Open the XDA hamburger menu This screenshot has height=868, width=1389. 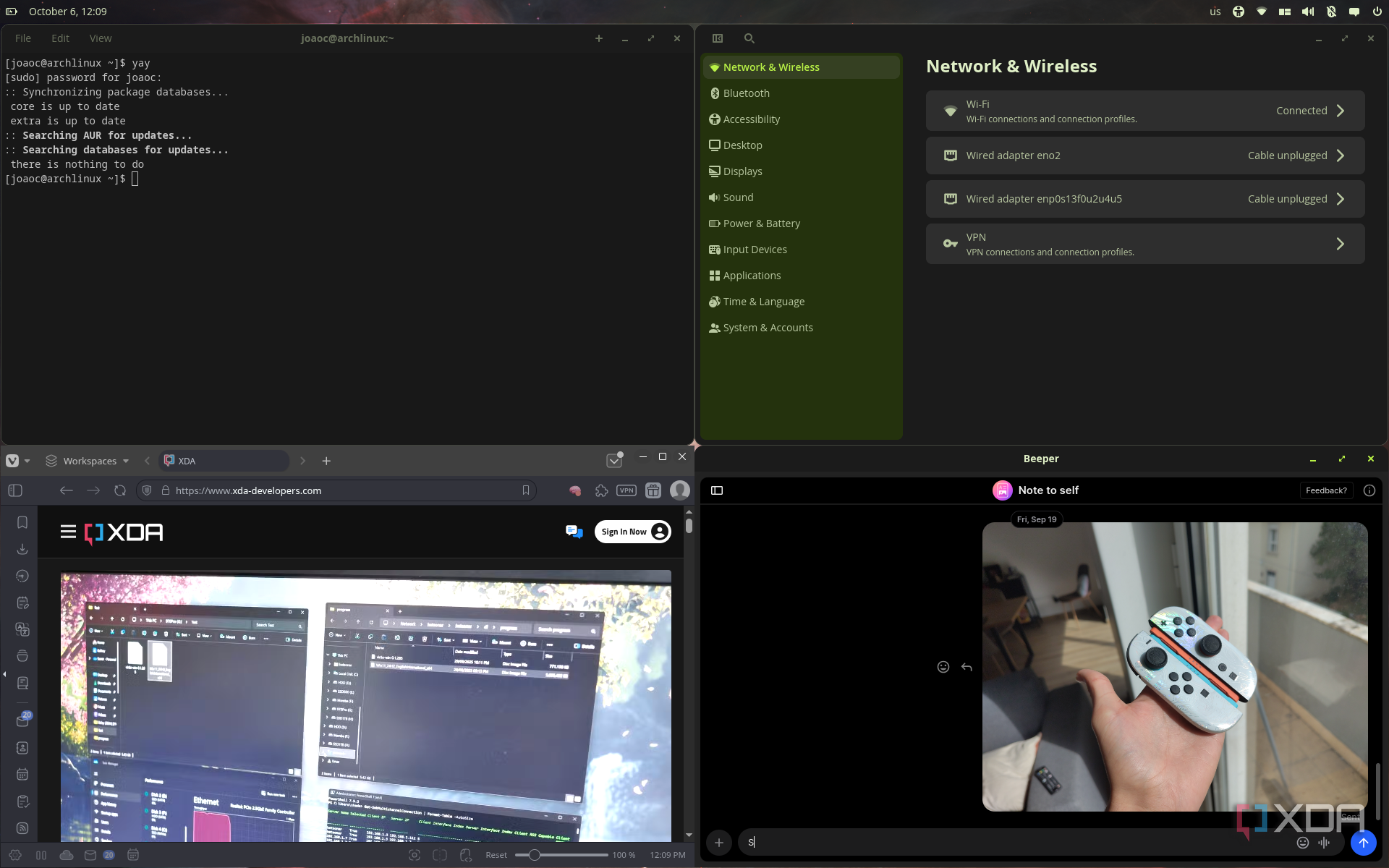click(68, 532)
